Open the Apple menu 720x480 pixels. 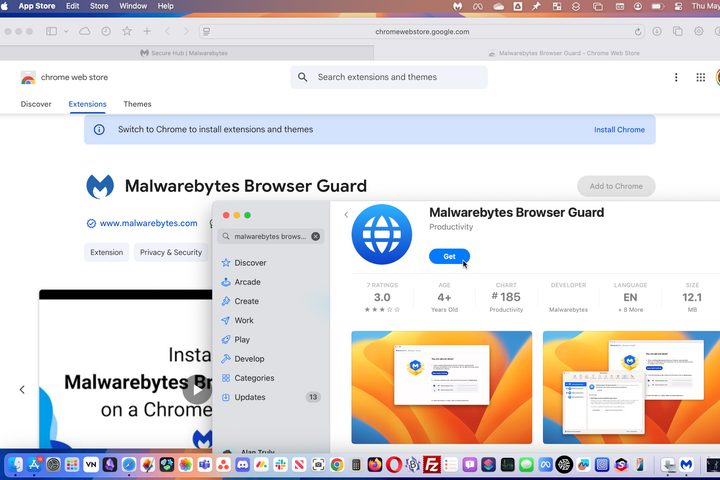[5, 6]
